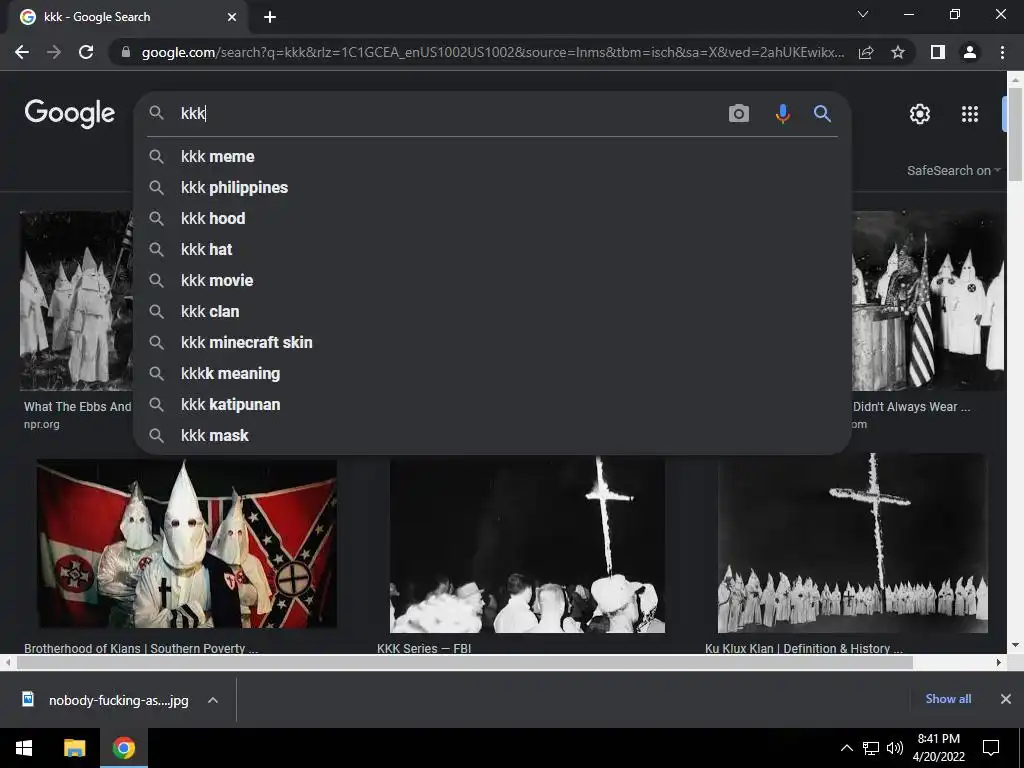Open Chrome three-dot menu
Viewport: 1024px width, 768px height.
pos(1002,52)
